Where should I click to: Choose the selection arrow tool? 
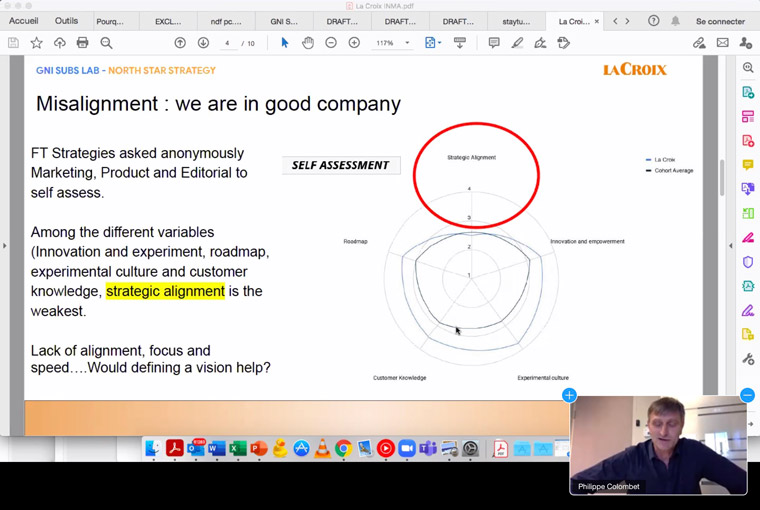285,43
